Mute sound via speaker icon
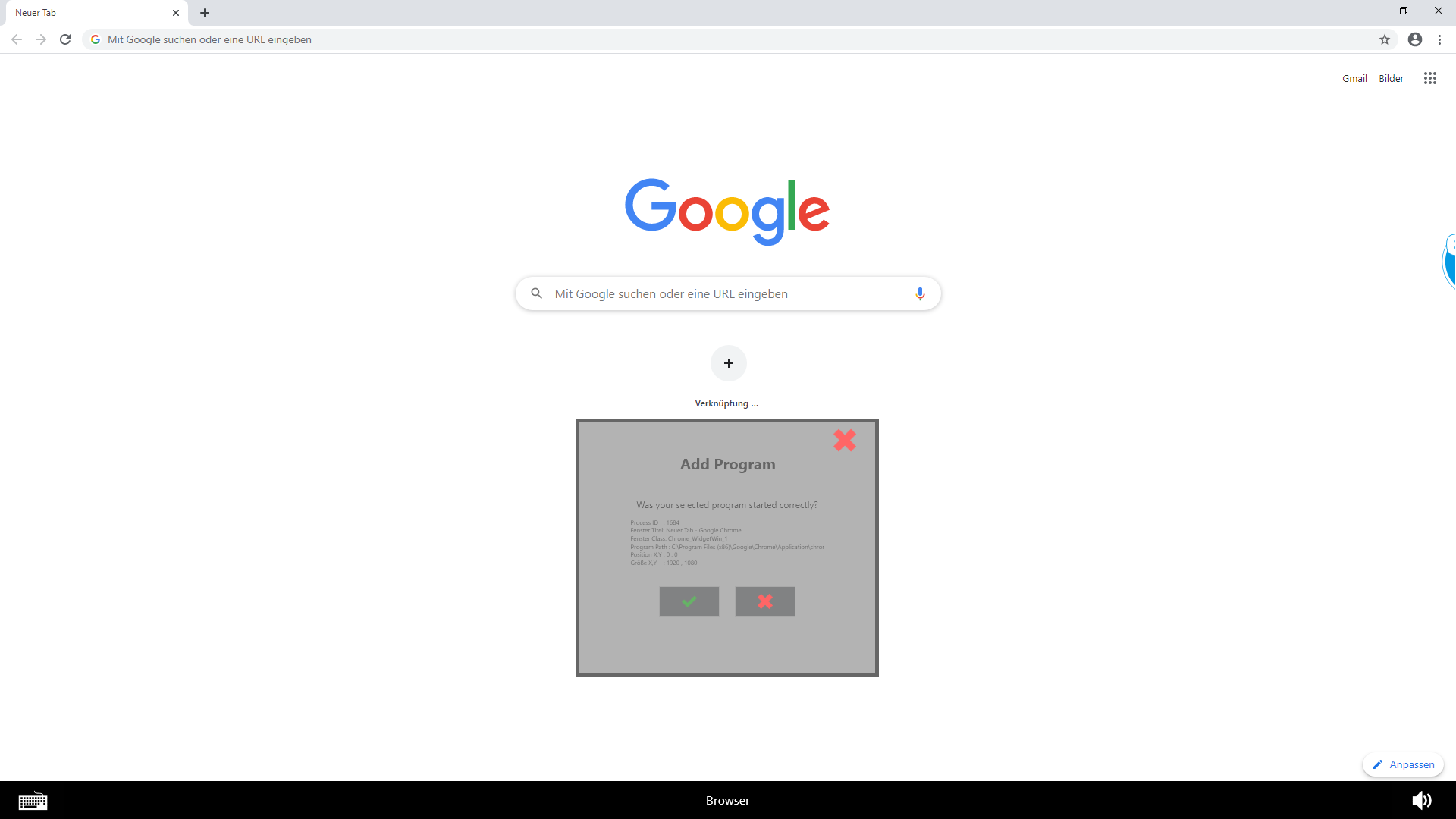The width and height of the screenshot is (1456, 819). tap(1421, 801)
